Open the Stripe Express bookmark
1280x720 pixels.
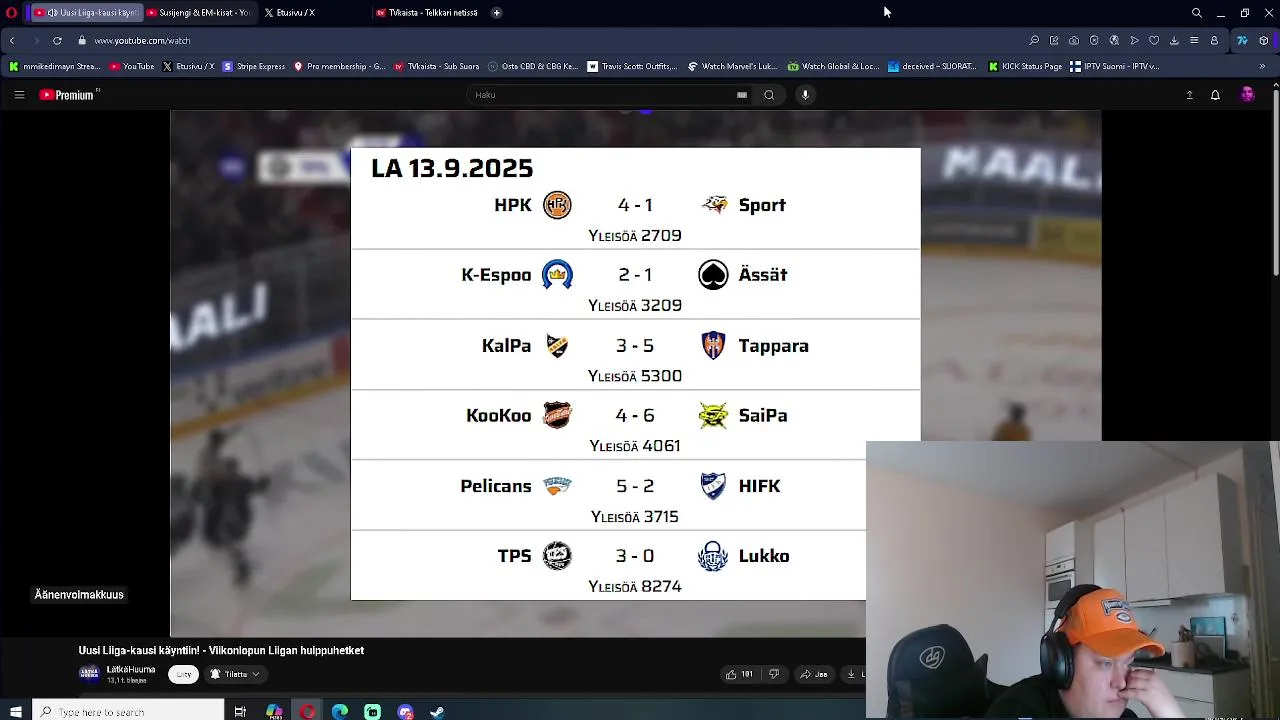[254, 67]
